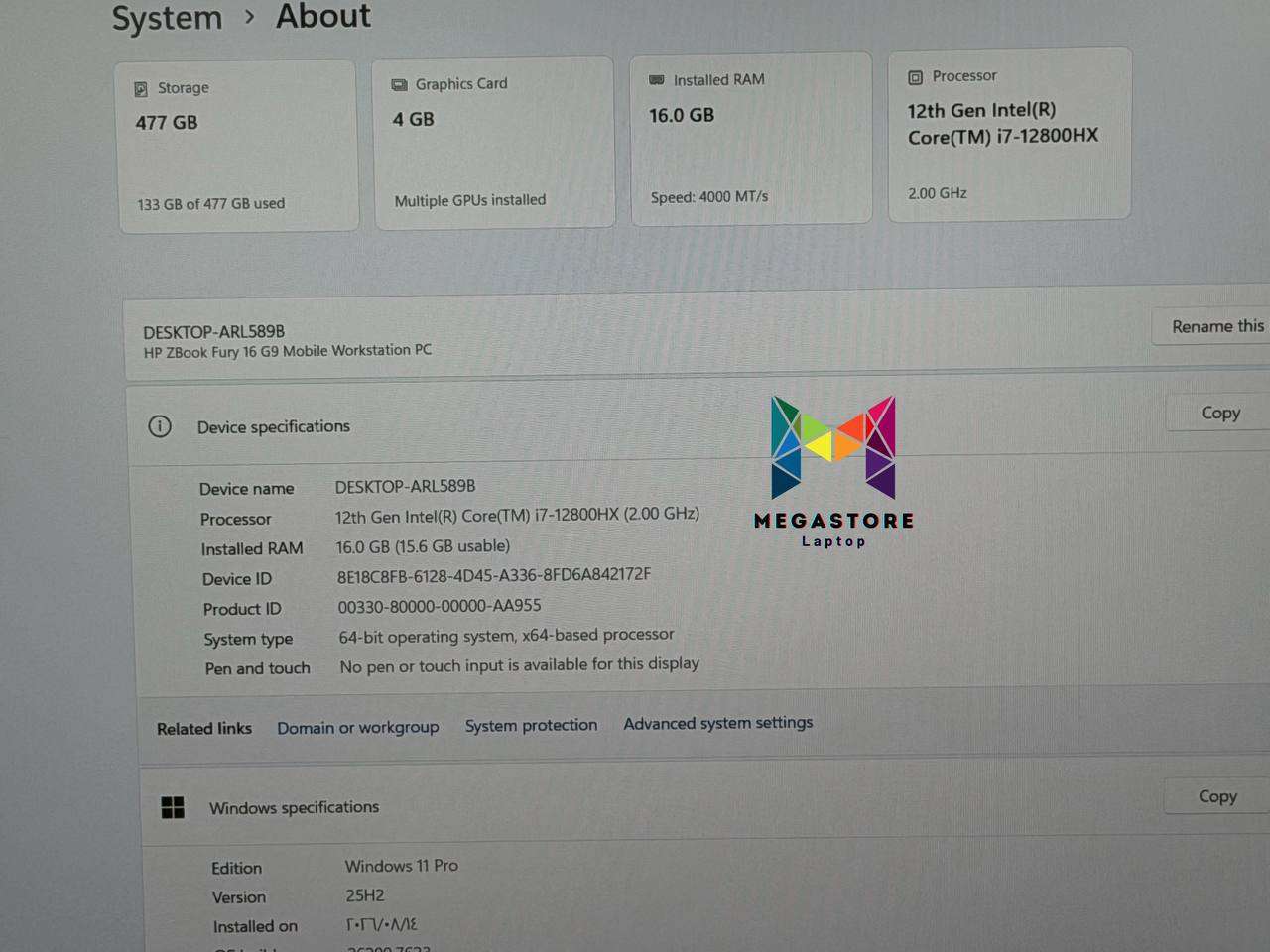Viewport: 1270px width, 952px height.
Task: Open Advanced system settings link
Action: point(717,723)
